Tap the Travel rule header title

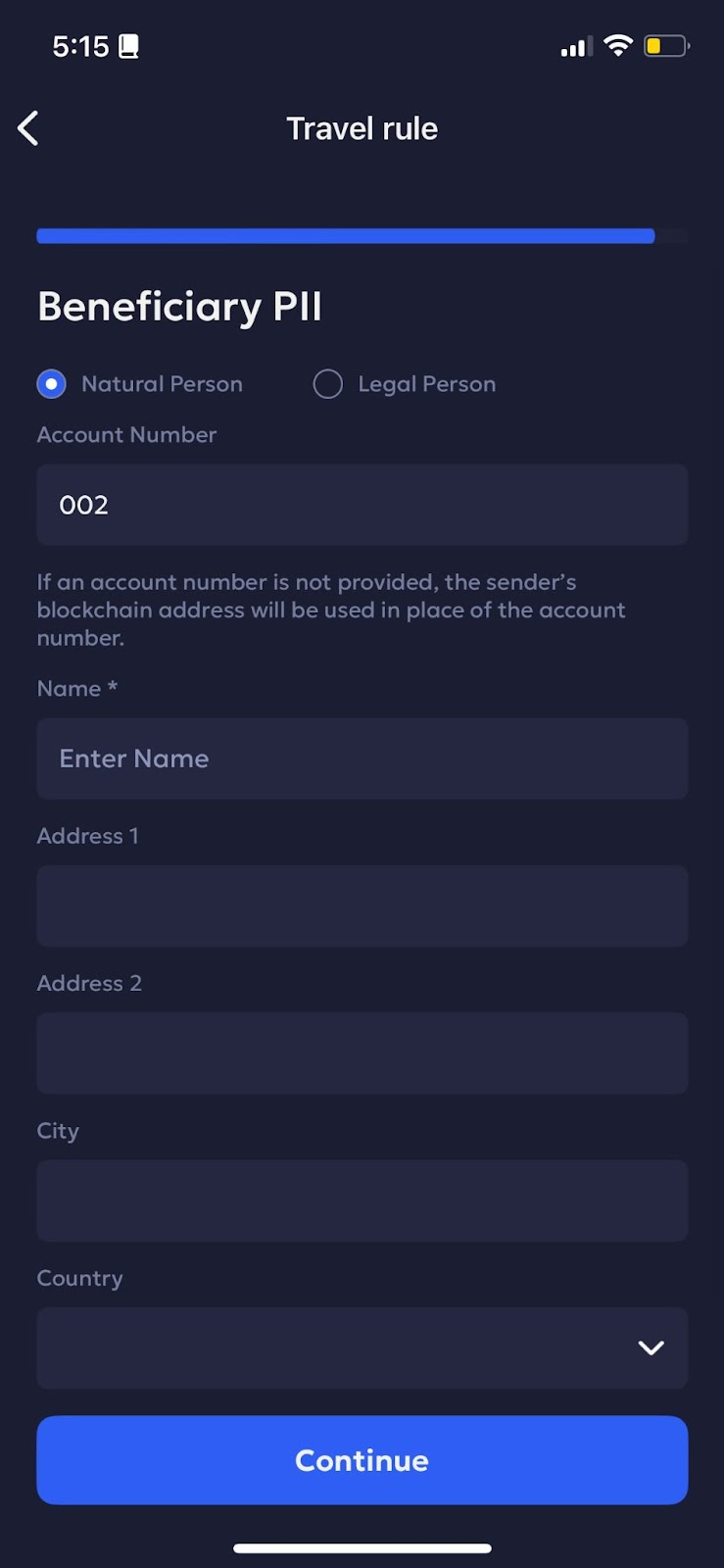[362, 128]
